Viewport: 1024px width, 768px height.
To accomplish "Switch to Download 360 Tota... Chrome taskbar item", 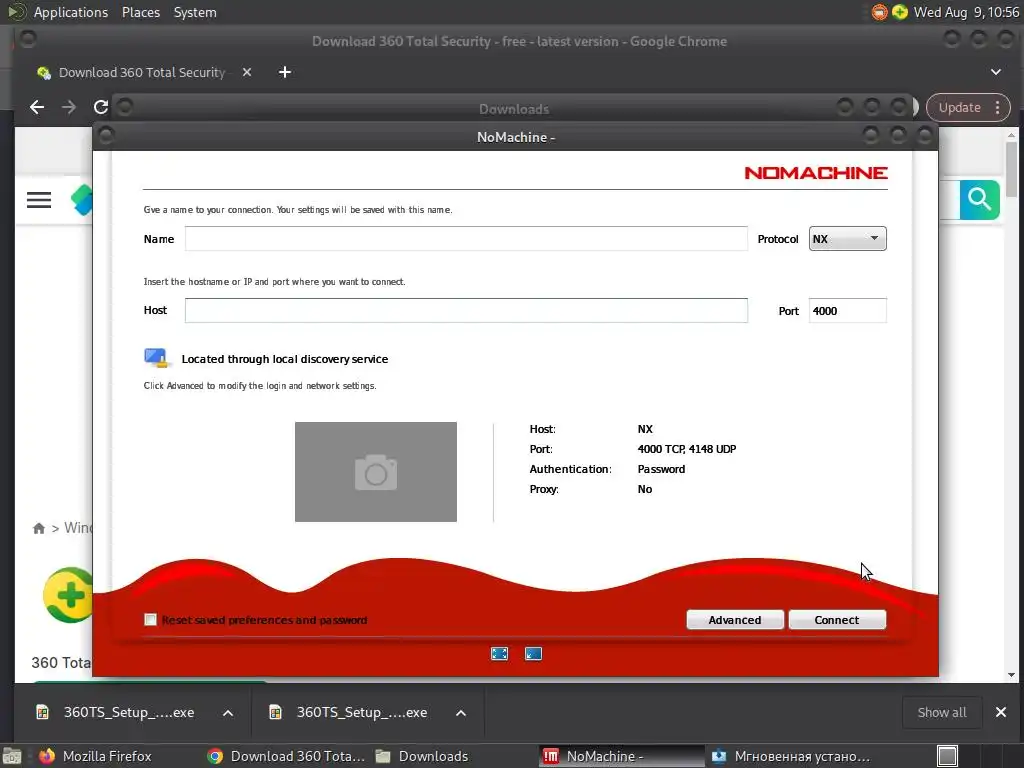I will [286, 756].
